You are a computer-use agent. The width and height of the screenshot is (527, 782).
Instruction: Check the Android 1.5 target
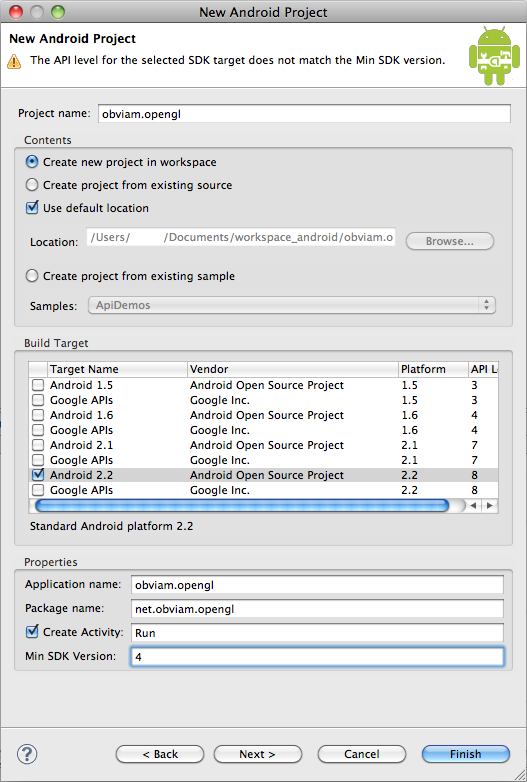click(38, 385)
